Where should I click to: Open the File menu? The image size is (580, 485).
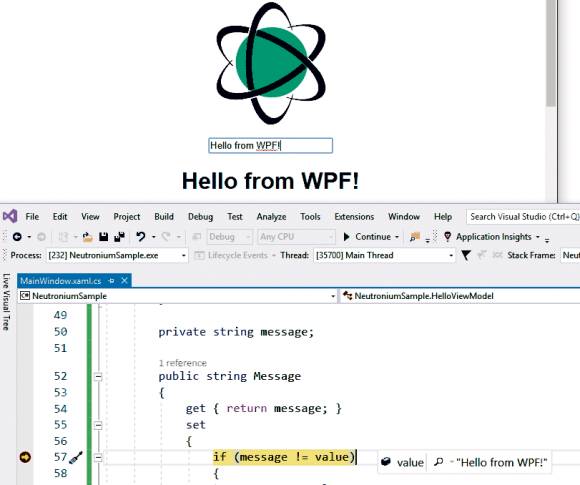click(x=32, y=216)
